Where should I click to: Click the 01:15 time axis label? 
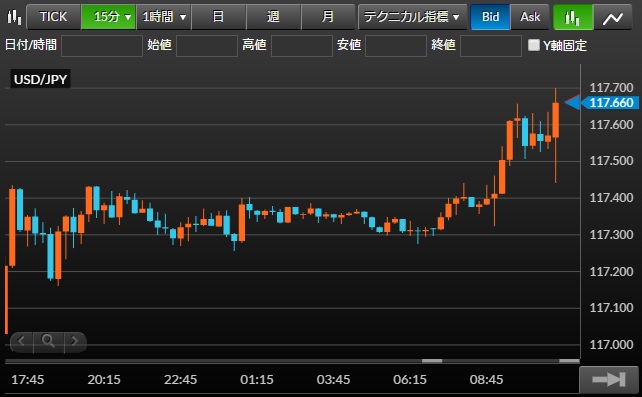[x=257, y=379]
